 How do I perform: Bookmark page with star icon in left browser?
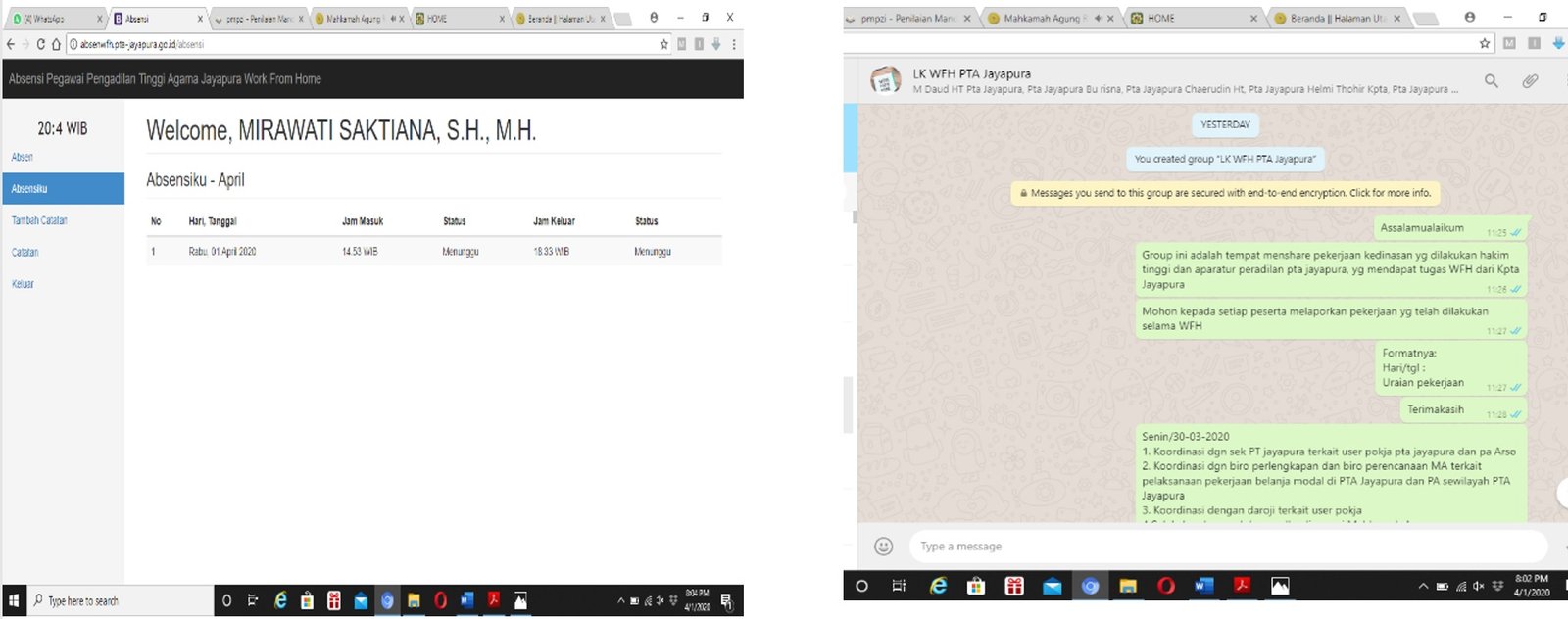[x=664, y=44]
